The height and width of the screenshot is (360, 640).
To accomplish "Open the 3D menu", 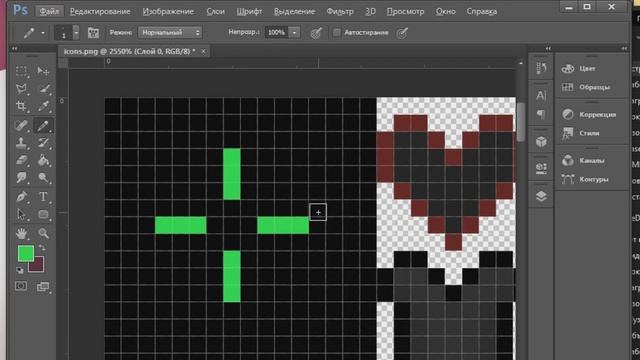I will point(370,11).
